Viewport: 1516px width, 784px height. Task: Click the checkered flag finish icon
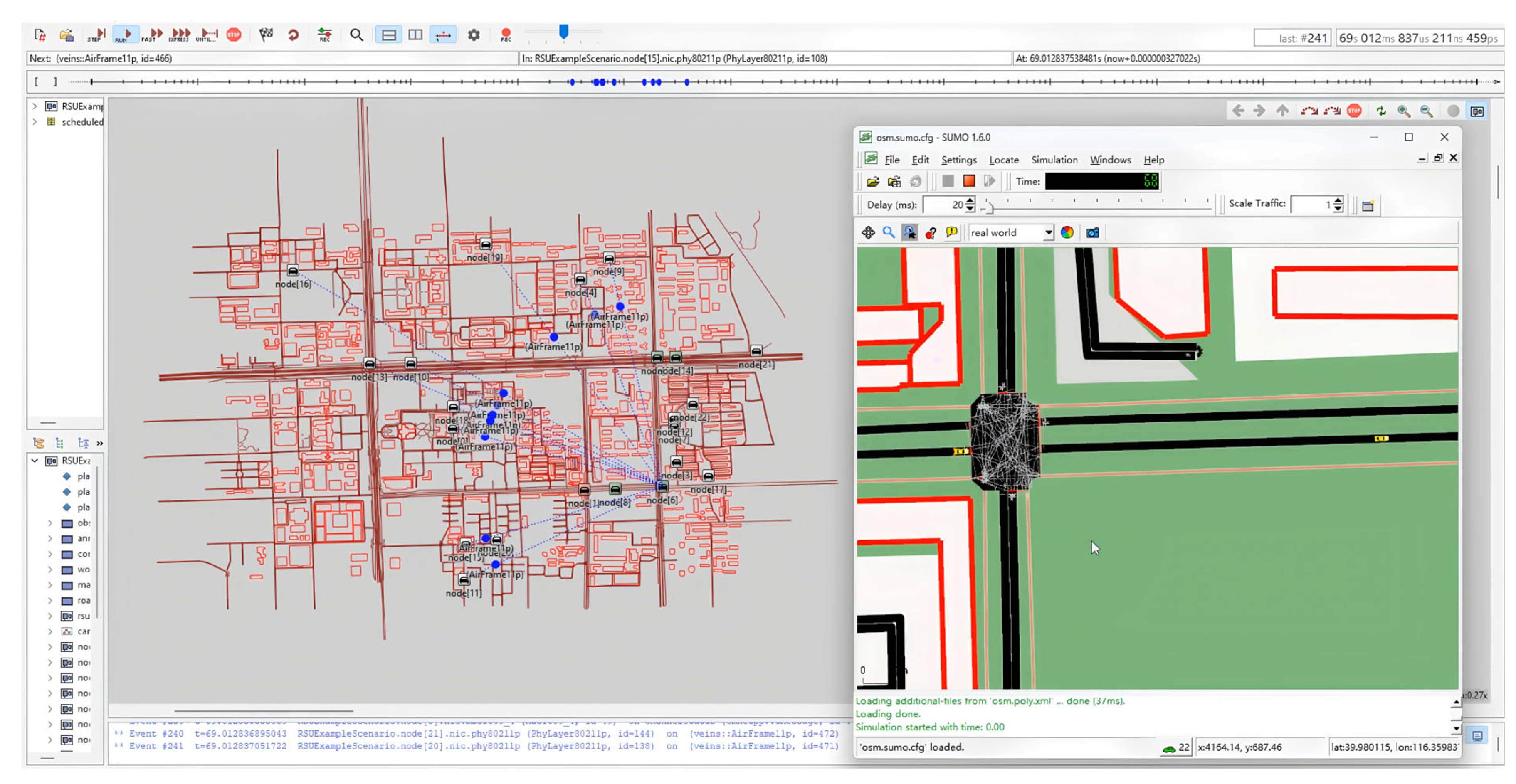pos(266,35)
